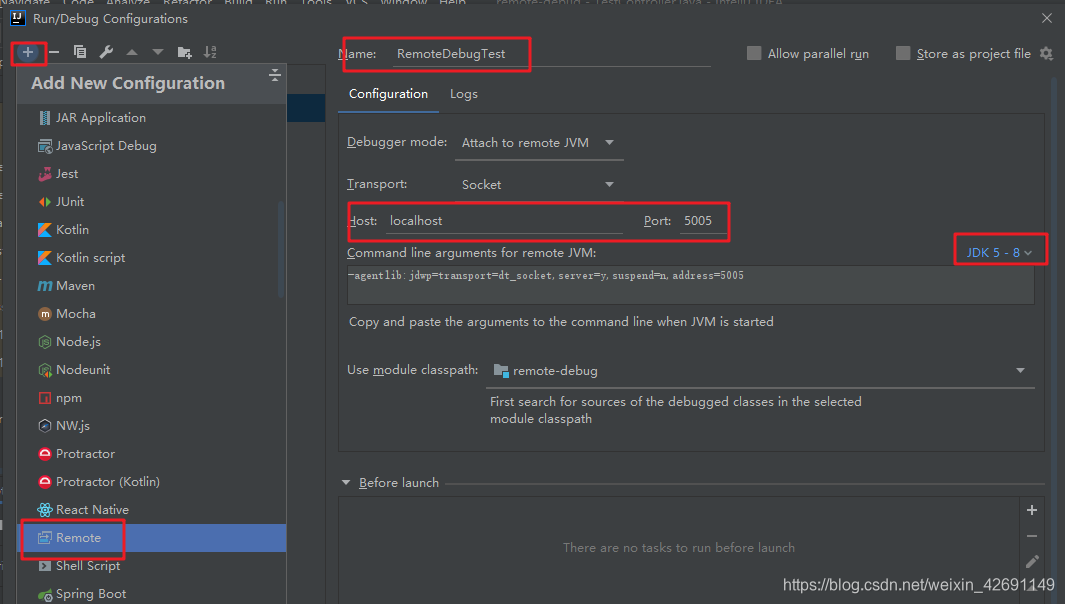This screenshot has height=604, width=1065.
Task: Choose React Native configuration type
Action: click(x=151, y=510)
